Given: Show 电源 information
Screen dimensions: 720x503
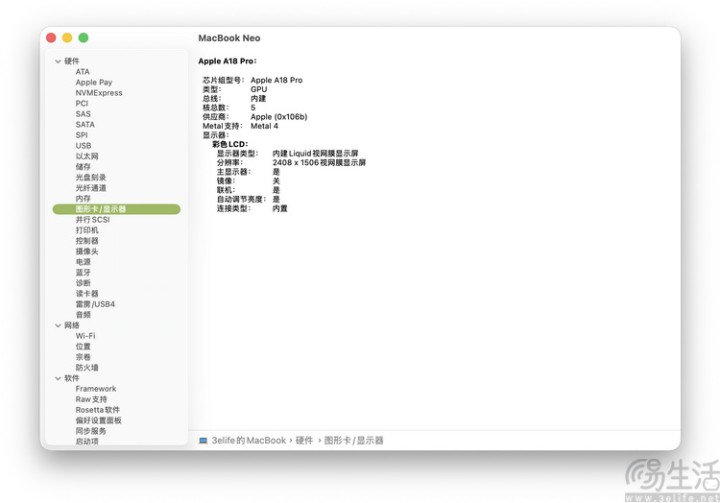Looking at the screenshot, I should (x=83, y=262).
